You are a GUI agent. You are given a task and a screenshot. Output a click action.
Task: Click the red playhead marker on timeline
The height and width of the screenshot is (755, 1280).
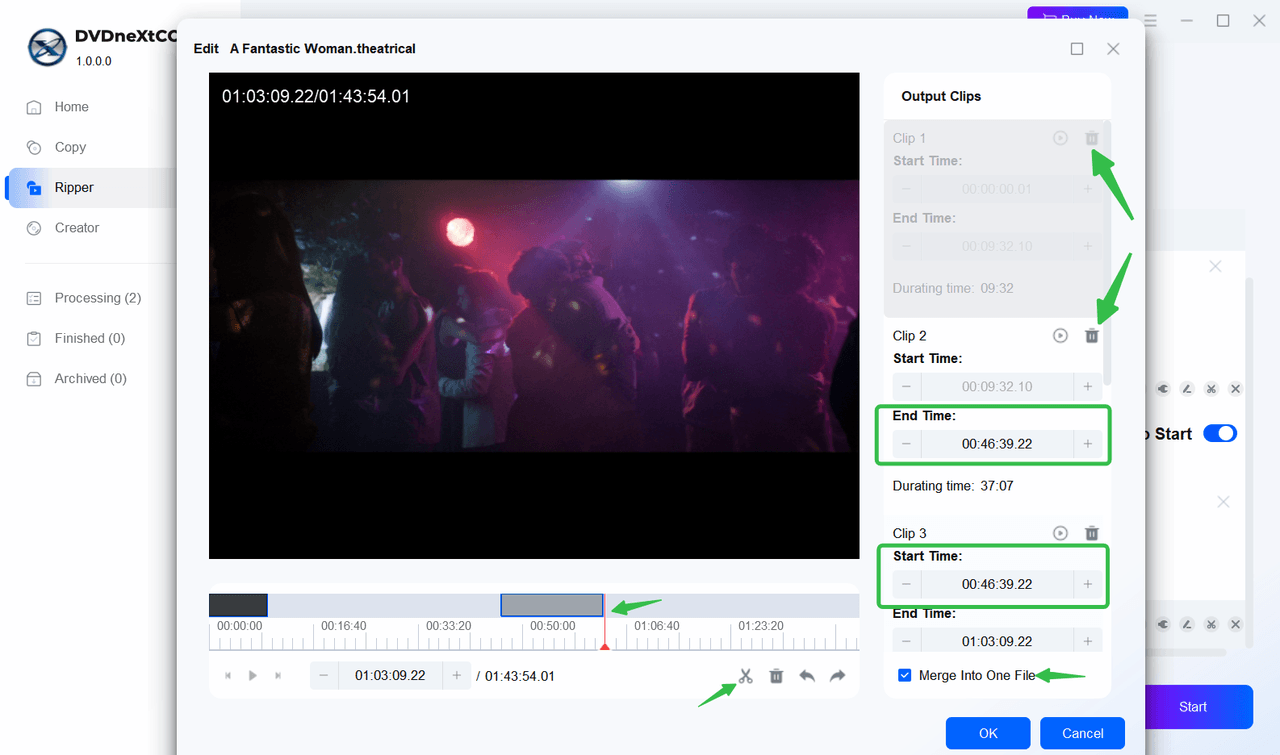click(x=604, y=646)
